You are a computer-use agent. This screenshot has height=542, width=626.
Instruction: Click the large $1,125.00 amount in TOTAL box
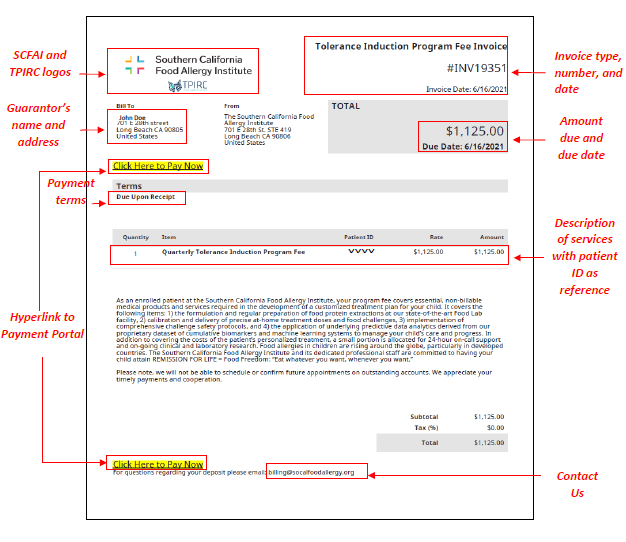click(475, 131)
